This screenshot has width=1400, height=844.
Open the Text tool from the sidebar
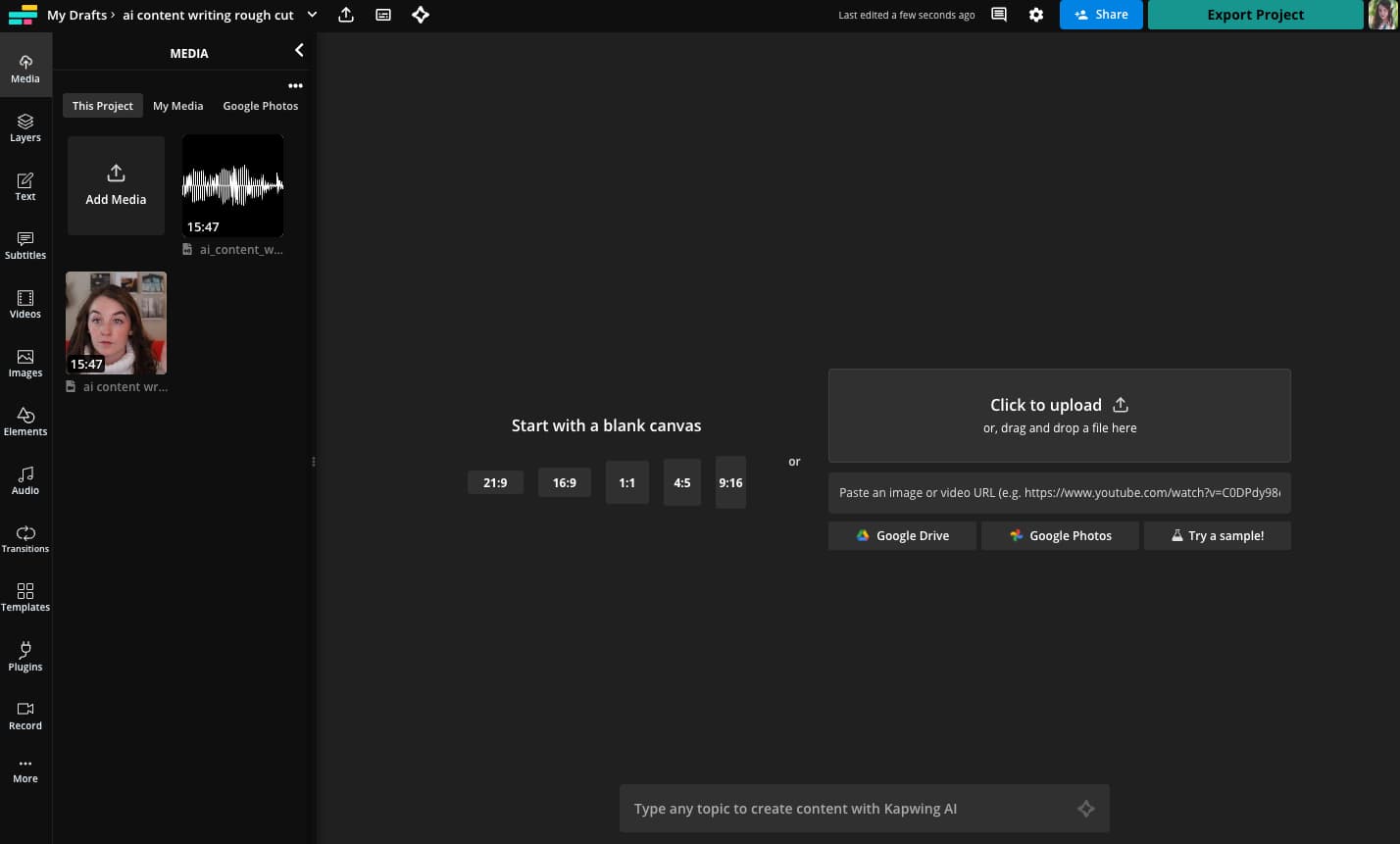click(25, 186)
